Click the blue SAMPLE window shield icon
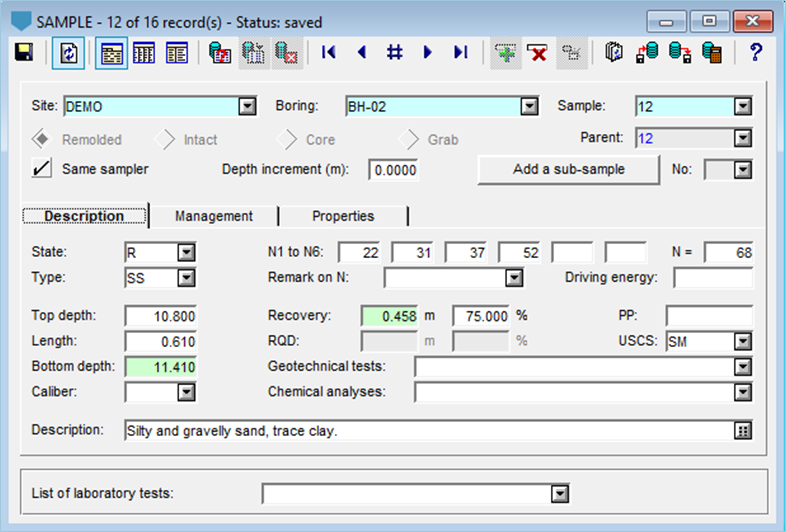 coord(22,22)
